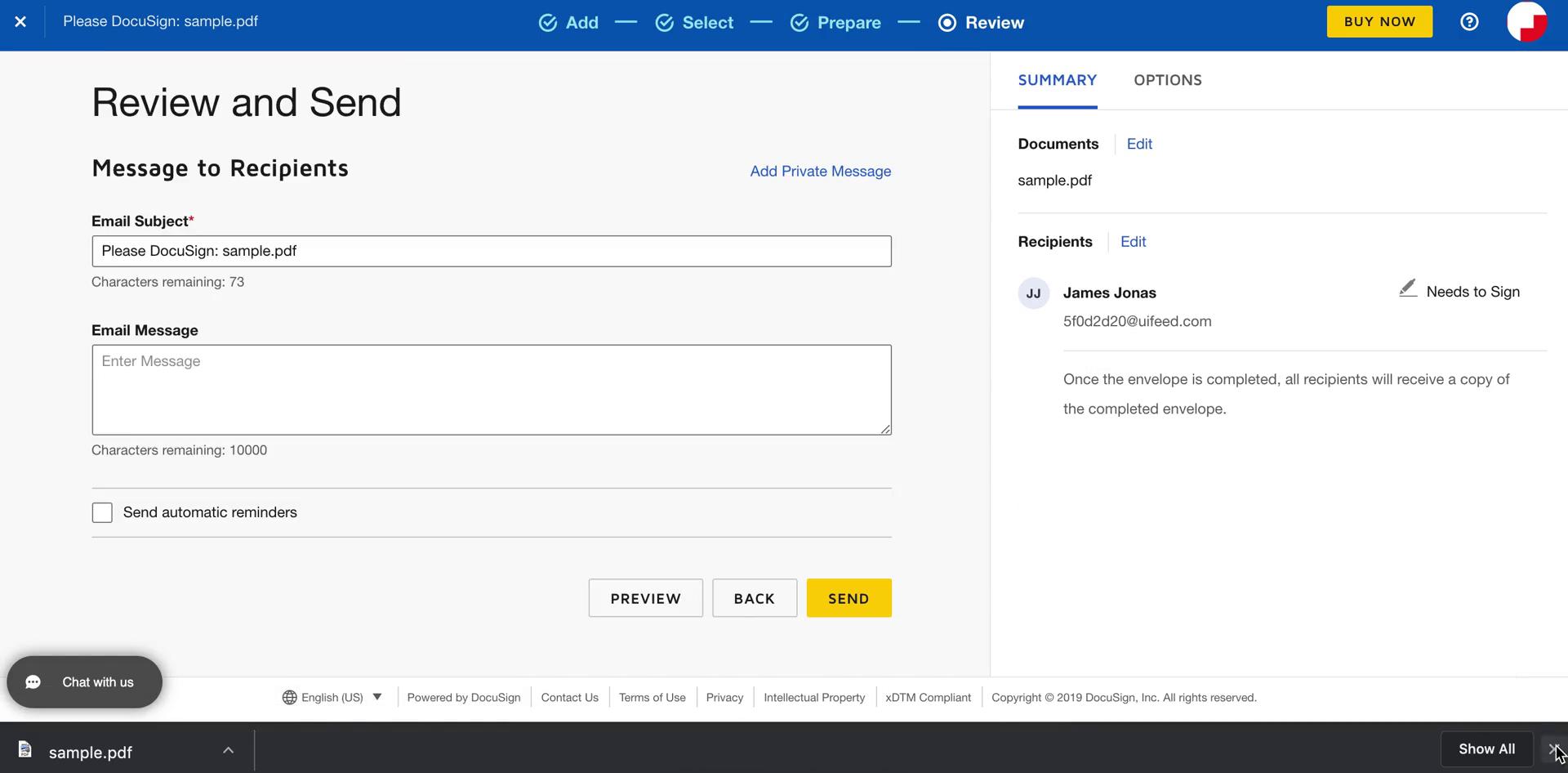Click the Add step checkmark icon
This screenshot has width=1568, height=773.
click(548, 23)
